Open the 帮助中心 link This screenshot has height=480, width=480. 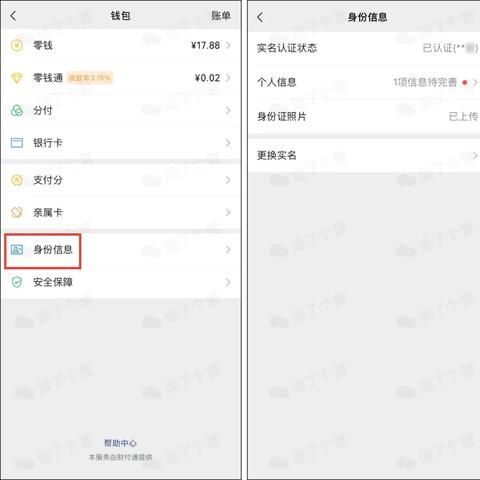pyautogui.click(x=120, y=443)
